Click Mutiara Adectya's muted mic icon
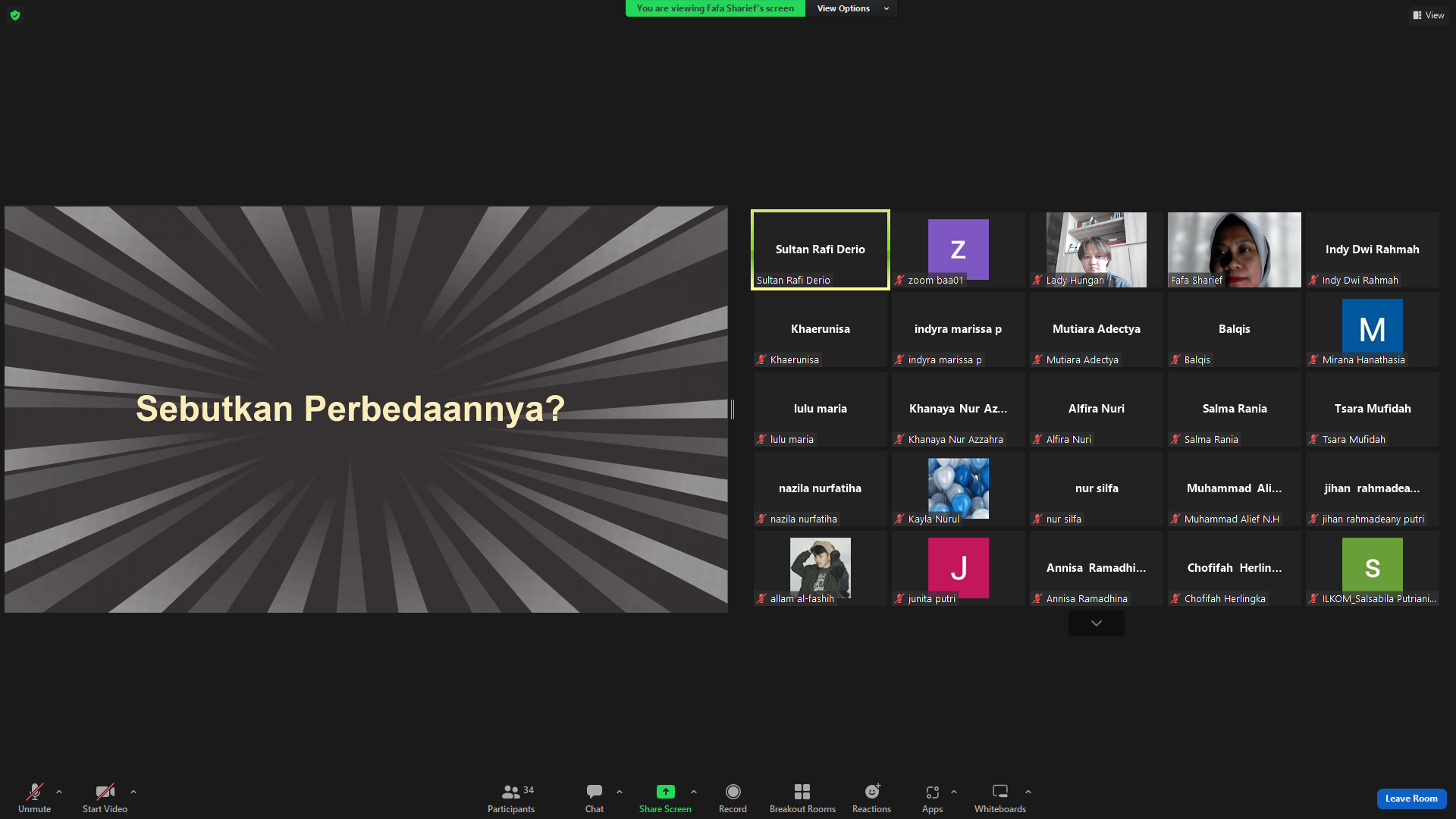1456x819 pixels. pos(1037,360)
